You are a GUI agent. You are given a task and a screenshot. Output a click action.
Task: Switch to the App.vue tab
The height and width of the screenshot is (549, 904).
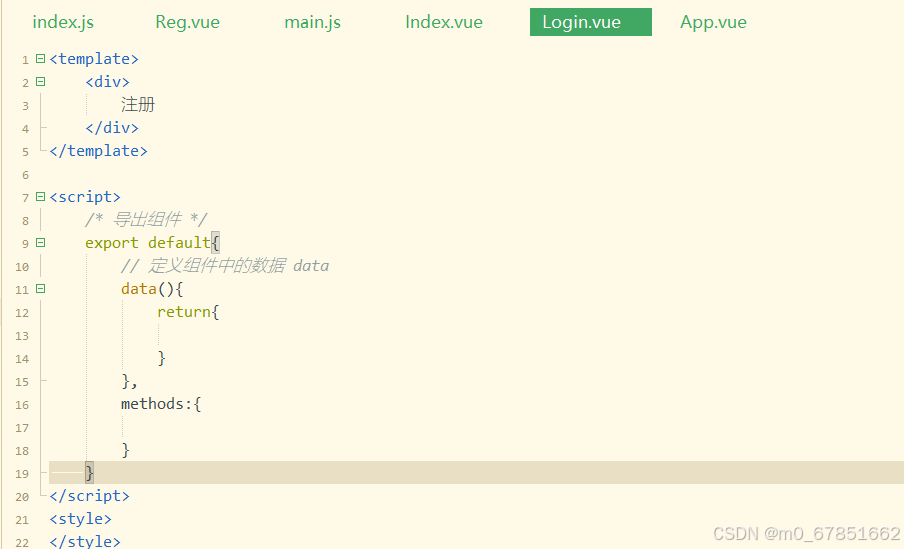point(713,22)
